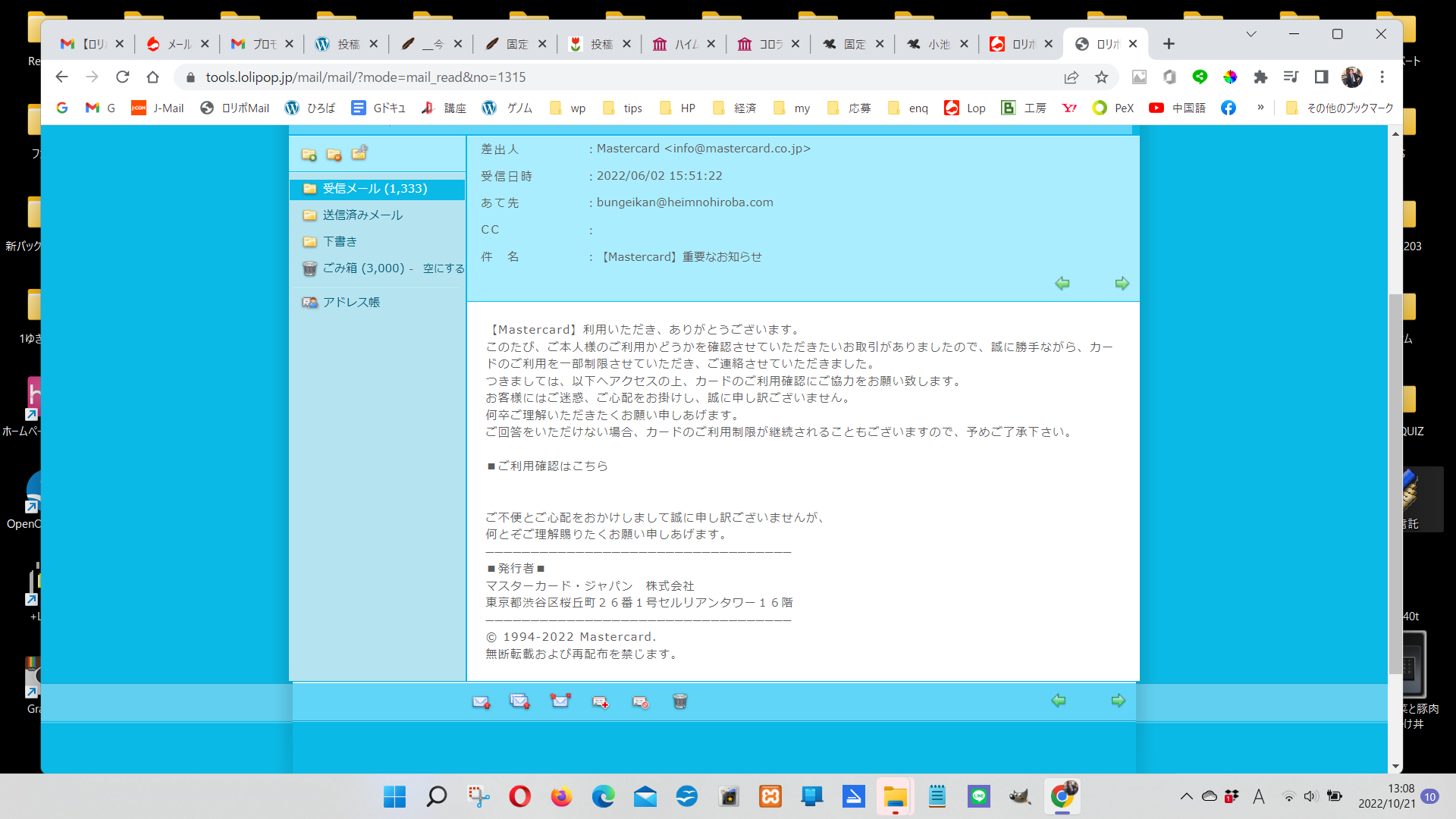
Task: Click the forward mail icon
Action: coord(560,701)
